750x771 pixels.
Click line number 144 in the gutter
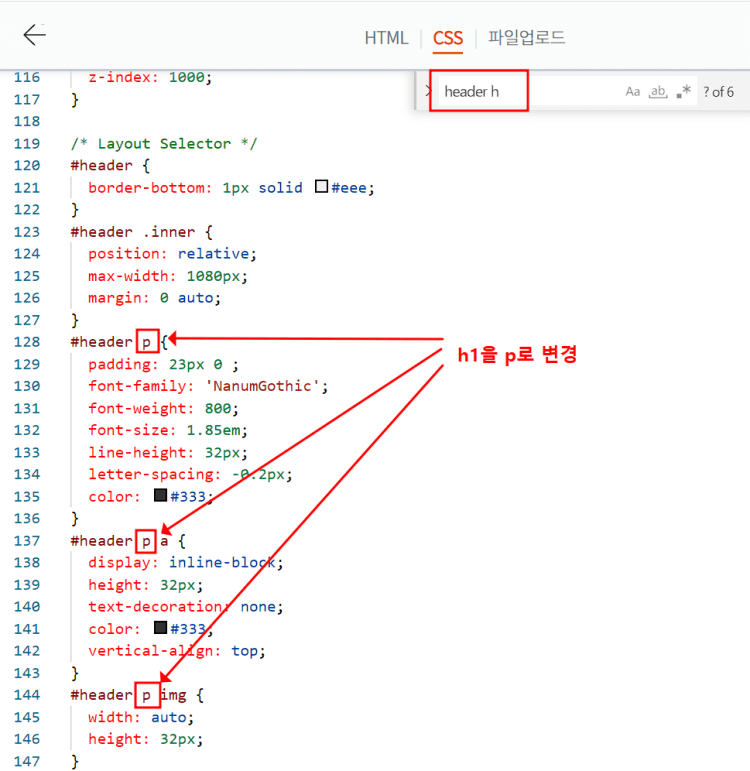[27, 695]
